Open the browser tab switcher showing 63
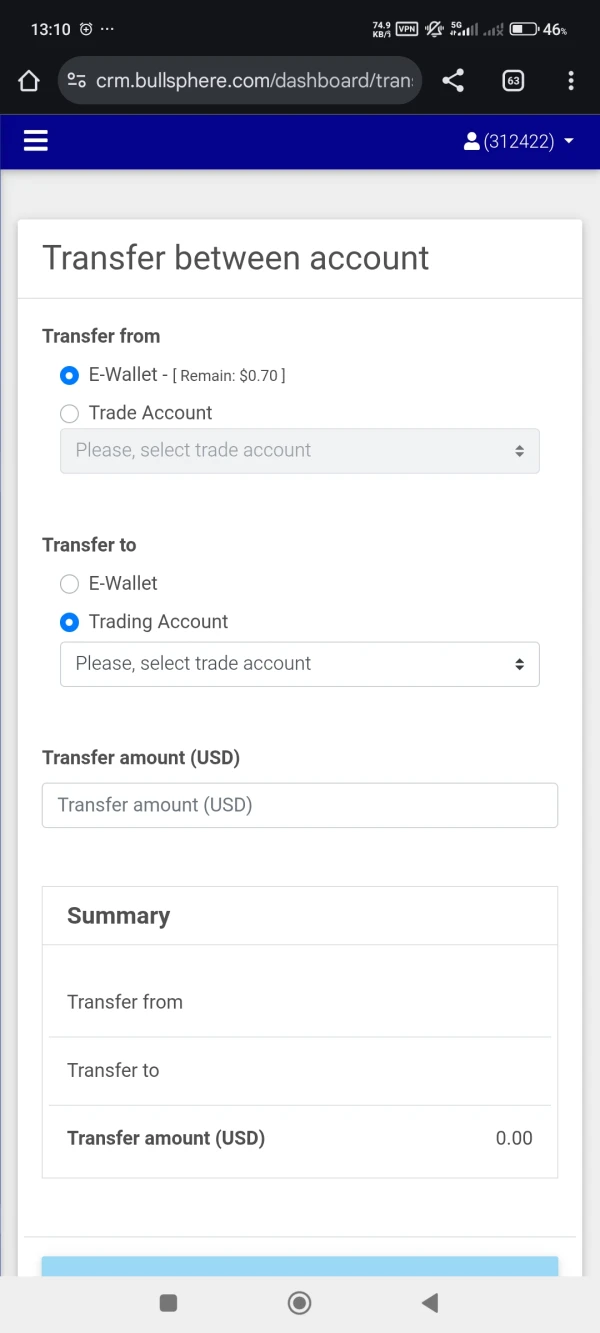This screenshot has height=1333, width=600. tap(513, 81)
